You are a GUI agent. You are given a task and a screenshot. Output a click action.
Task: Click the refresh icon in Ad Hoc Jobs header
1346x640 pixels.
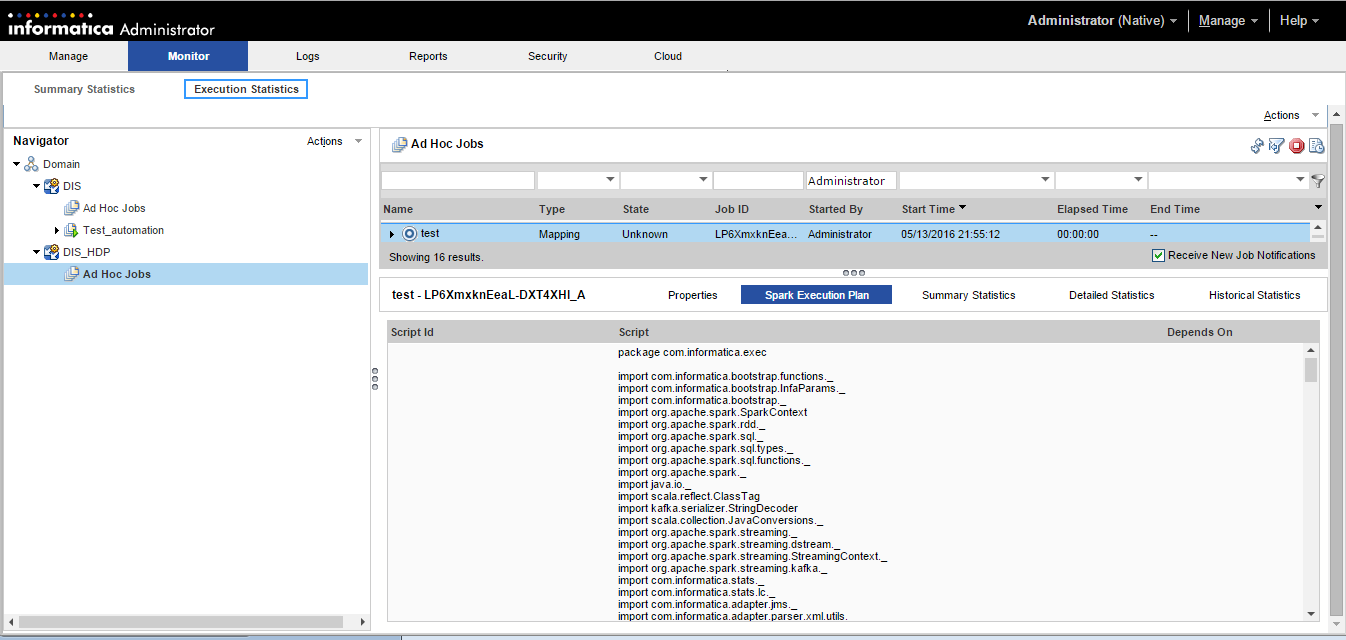click(1257, 146)
